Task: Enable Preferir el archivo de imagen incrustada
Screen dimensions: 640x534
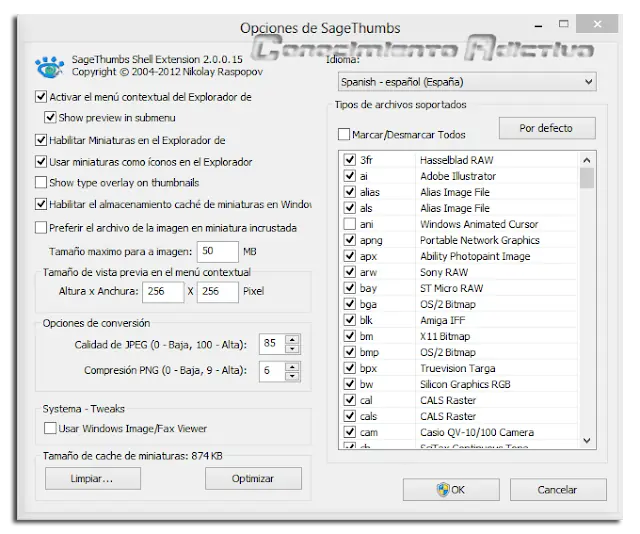Action: [x=41, y=227]
